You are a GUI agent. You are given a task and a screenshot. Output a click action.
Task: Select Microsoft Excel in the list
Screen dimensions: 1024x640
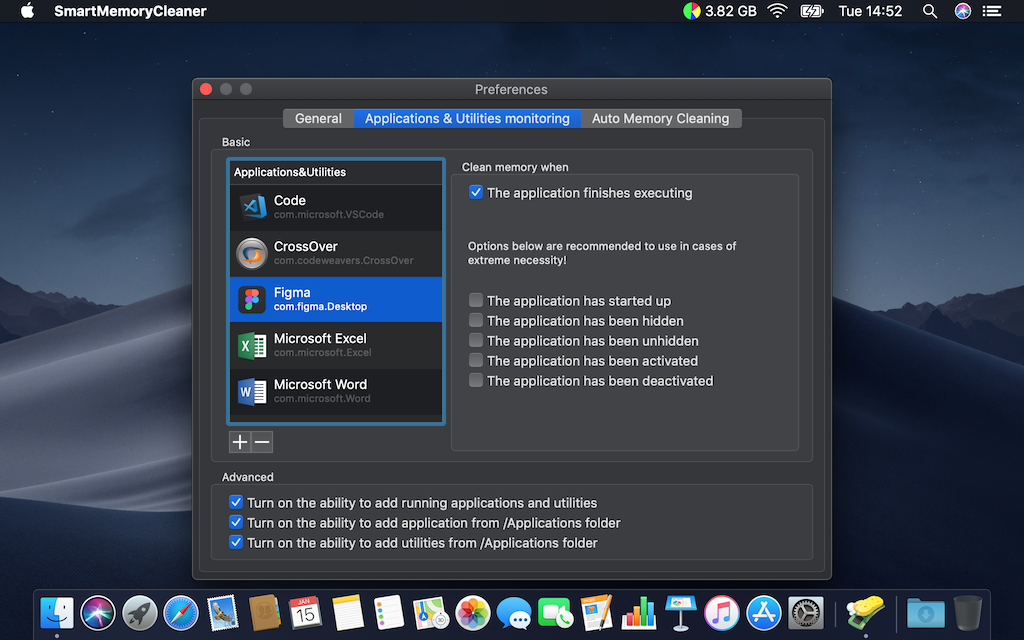336,345
